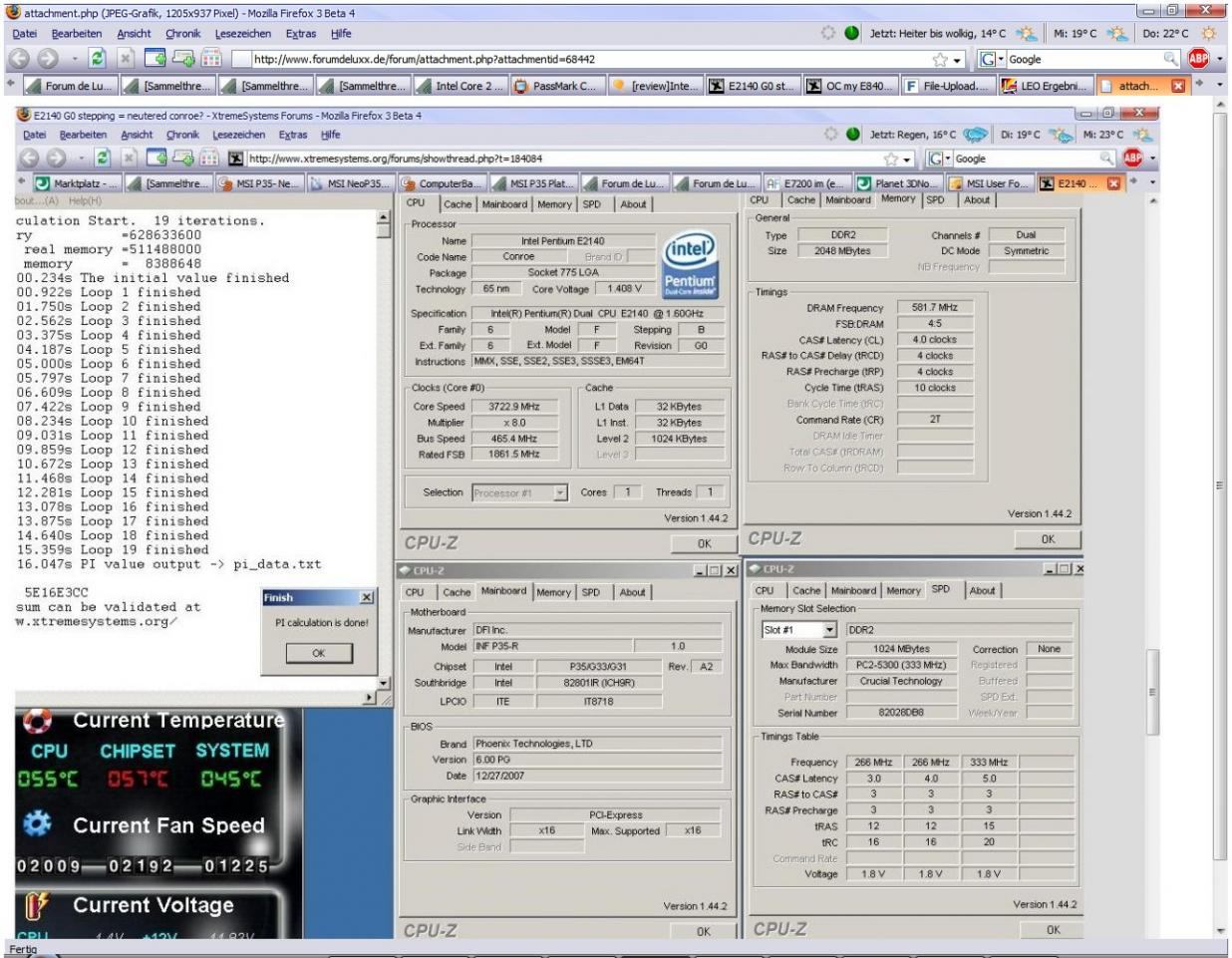
Task: Click the icon beside Current Voltage
Action: tap(37, 905)
